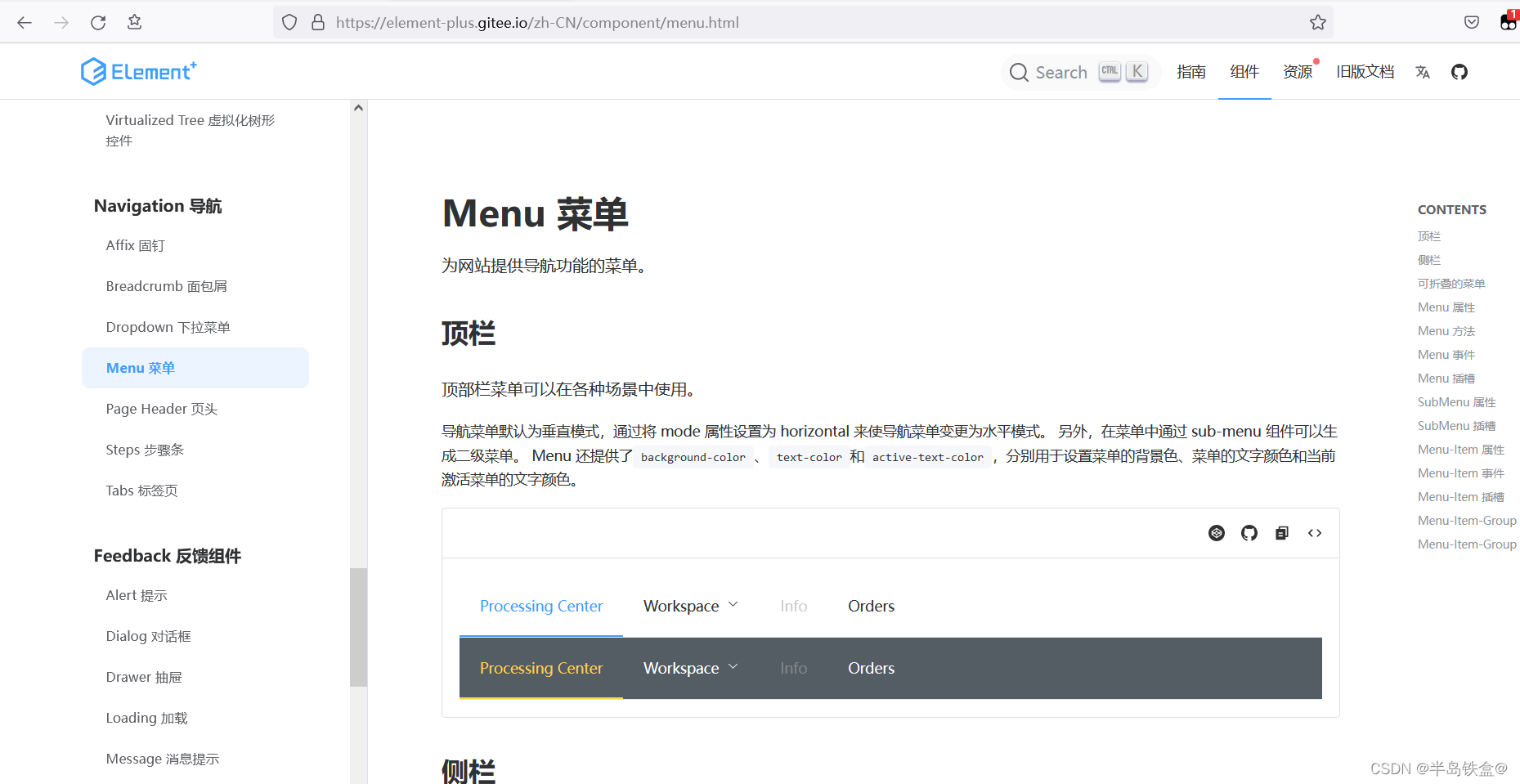Jump to 可折叠的菜单 in the contents list
The height and width of the screenshot is (784, 1520).
tap(1451, 284)
